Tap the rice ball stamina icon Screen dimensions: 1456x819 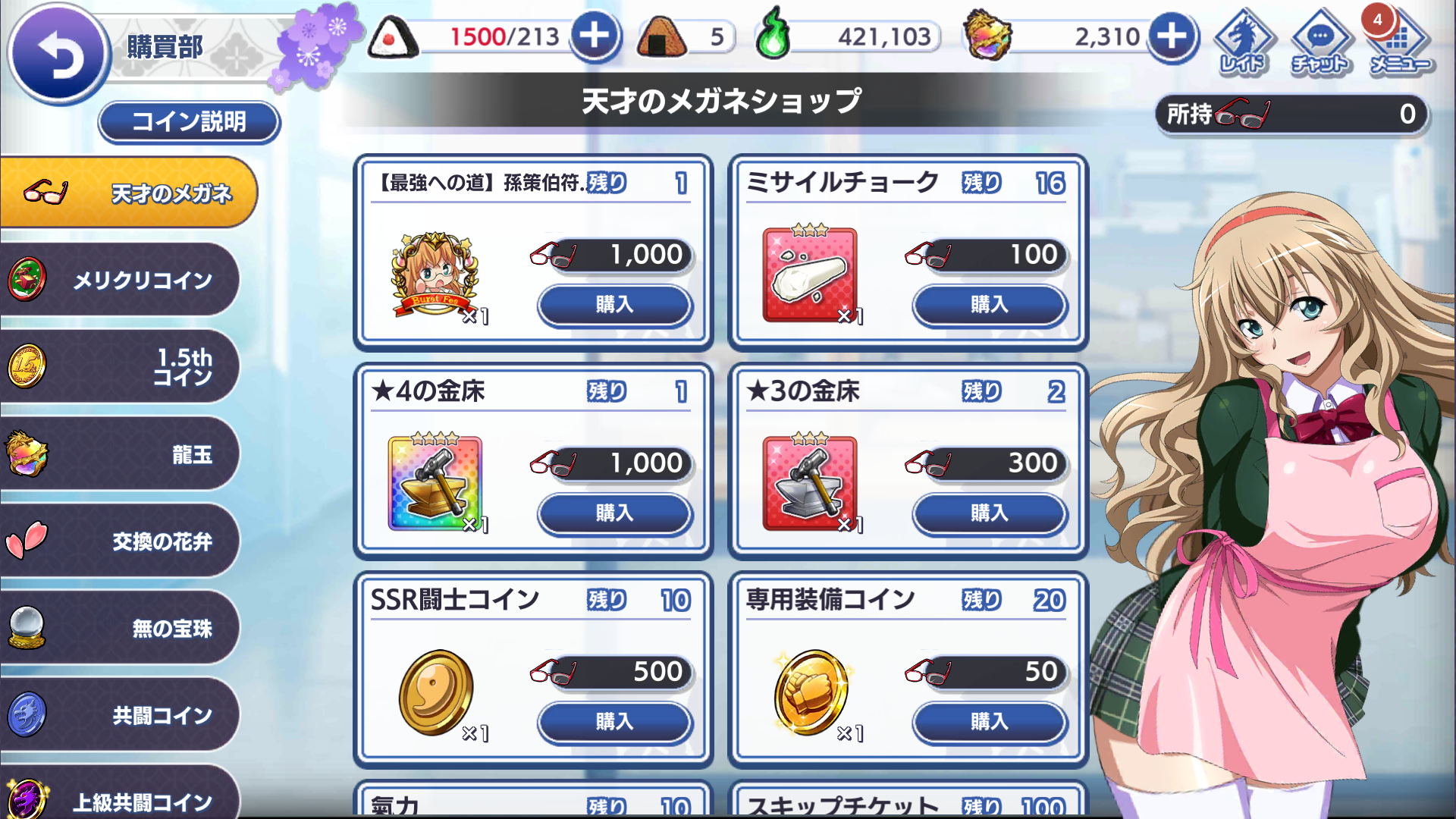[393, 38]
